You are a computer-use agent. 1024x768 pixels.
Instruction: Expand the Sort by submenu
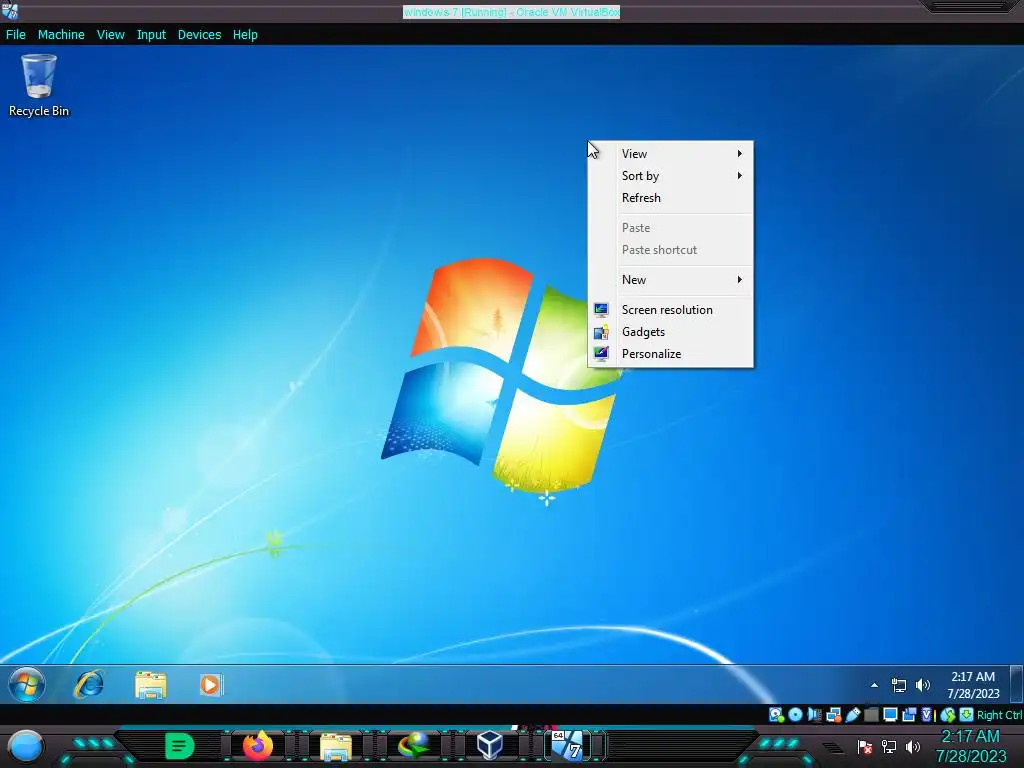pos(671,176)
